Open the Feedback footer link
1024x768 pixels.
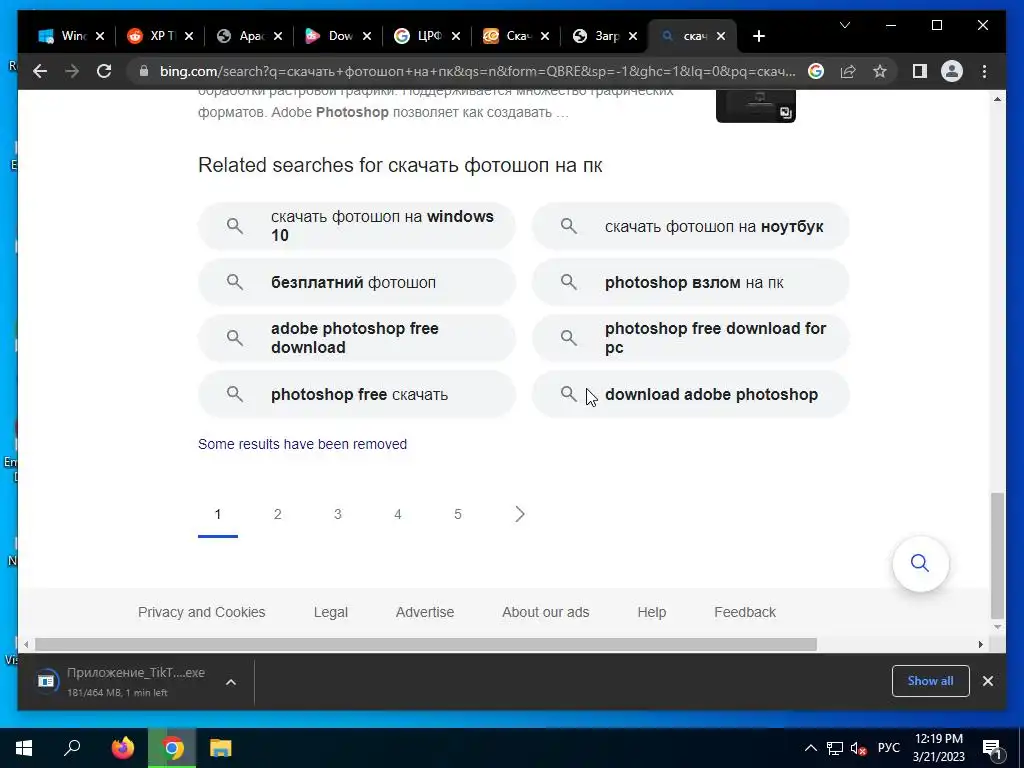coord(744,612)
